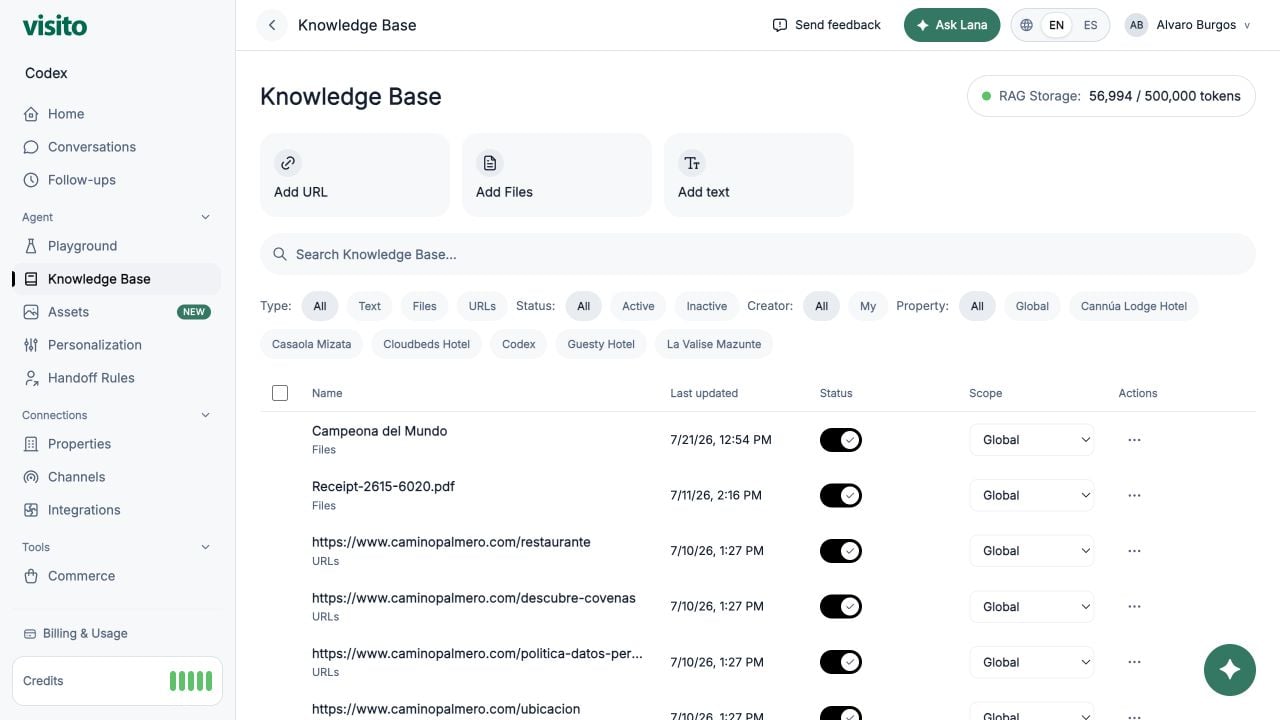The image size is (1280, 720).
Task: Open actions menu for Receipt-2615-6020.pdf
Action: point(1134,495)
